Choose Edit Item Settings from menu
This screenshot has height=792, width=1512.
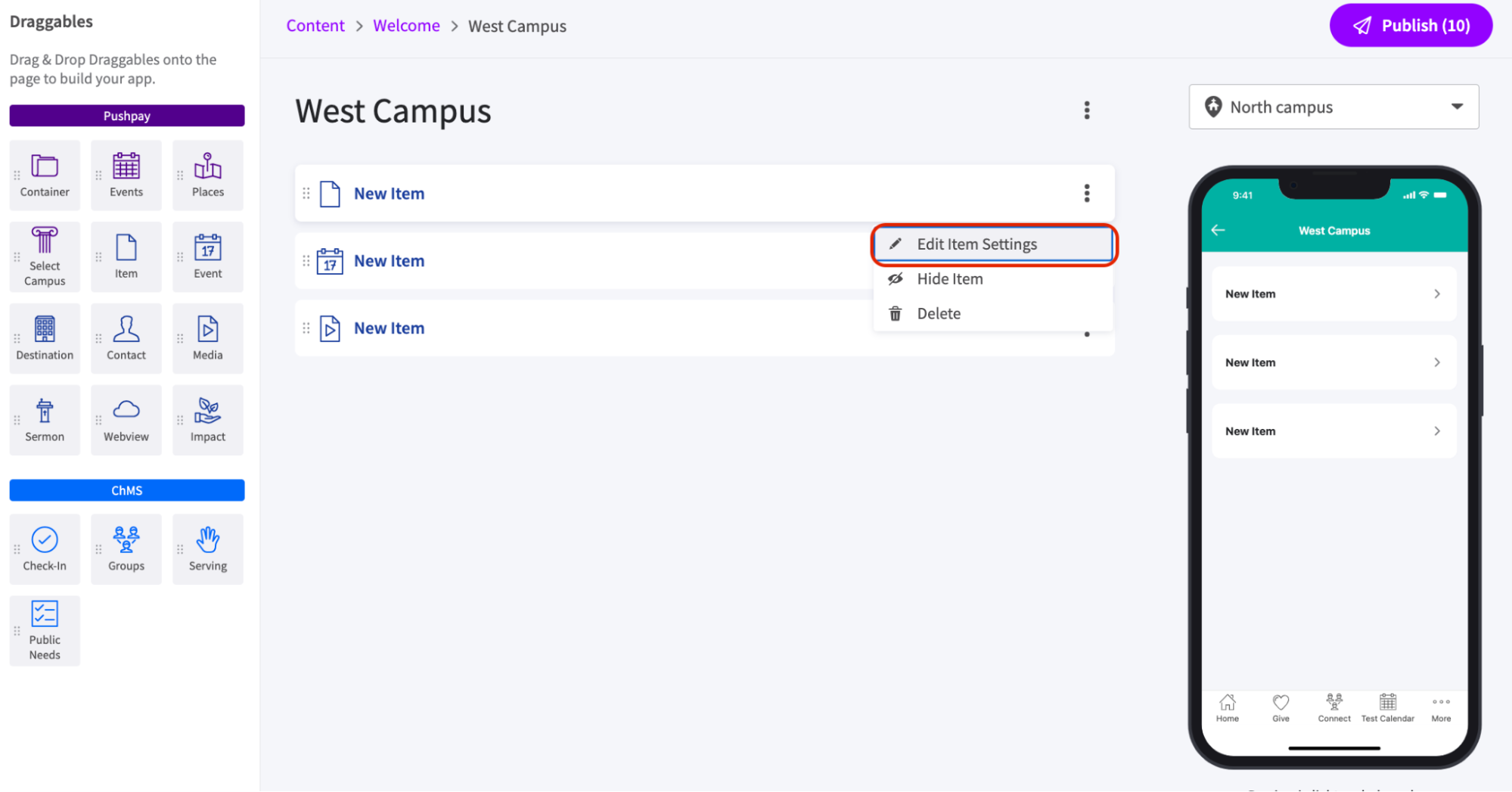(x=976, y=244)
